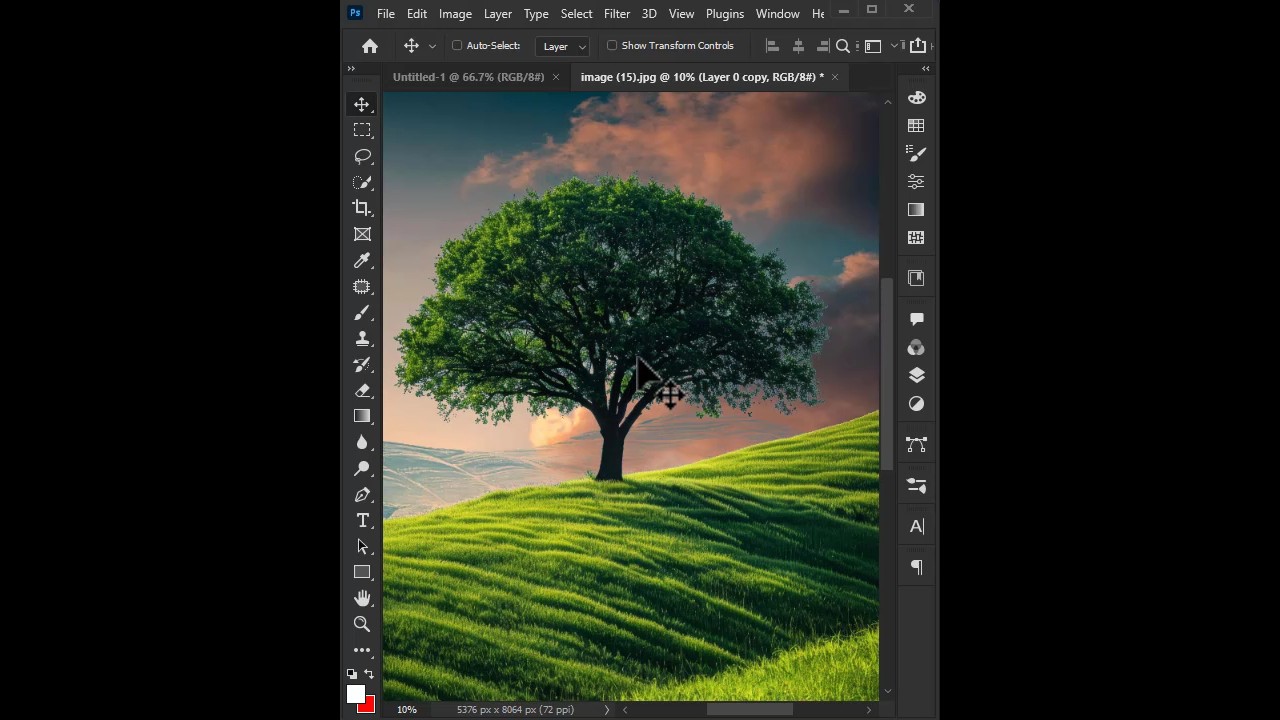Select the Quick Selection tool
1280x720 pixels.
362,182
